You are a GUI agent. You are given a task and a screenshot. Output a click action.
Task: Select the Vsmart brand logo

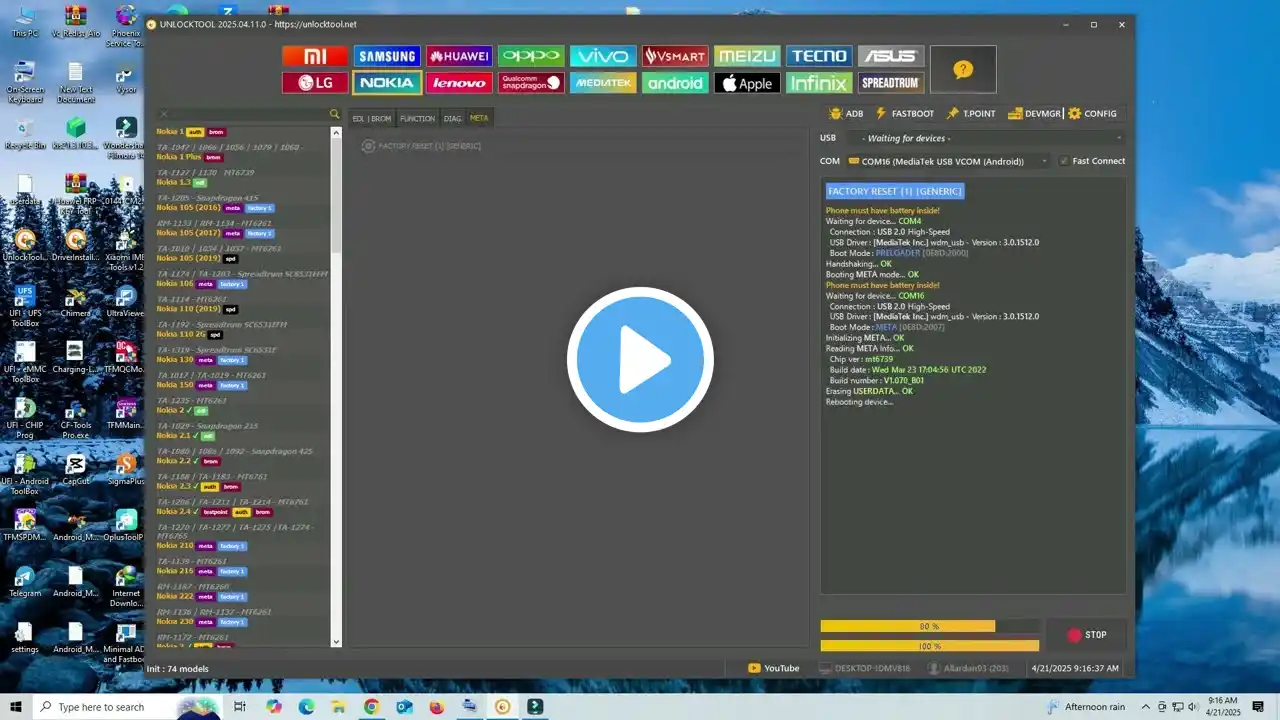(675, 56)
